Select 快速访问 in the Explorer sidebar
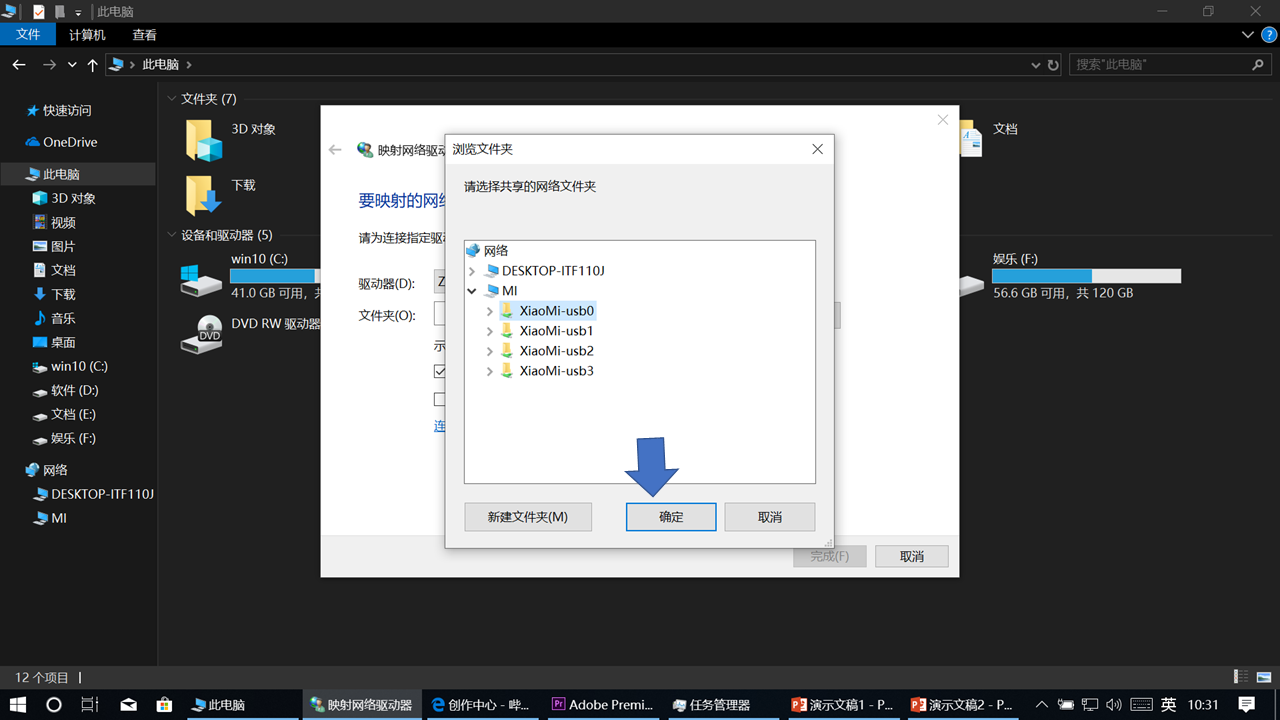 point(67,110)
